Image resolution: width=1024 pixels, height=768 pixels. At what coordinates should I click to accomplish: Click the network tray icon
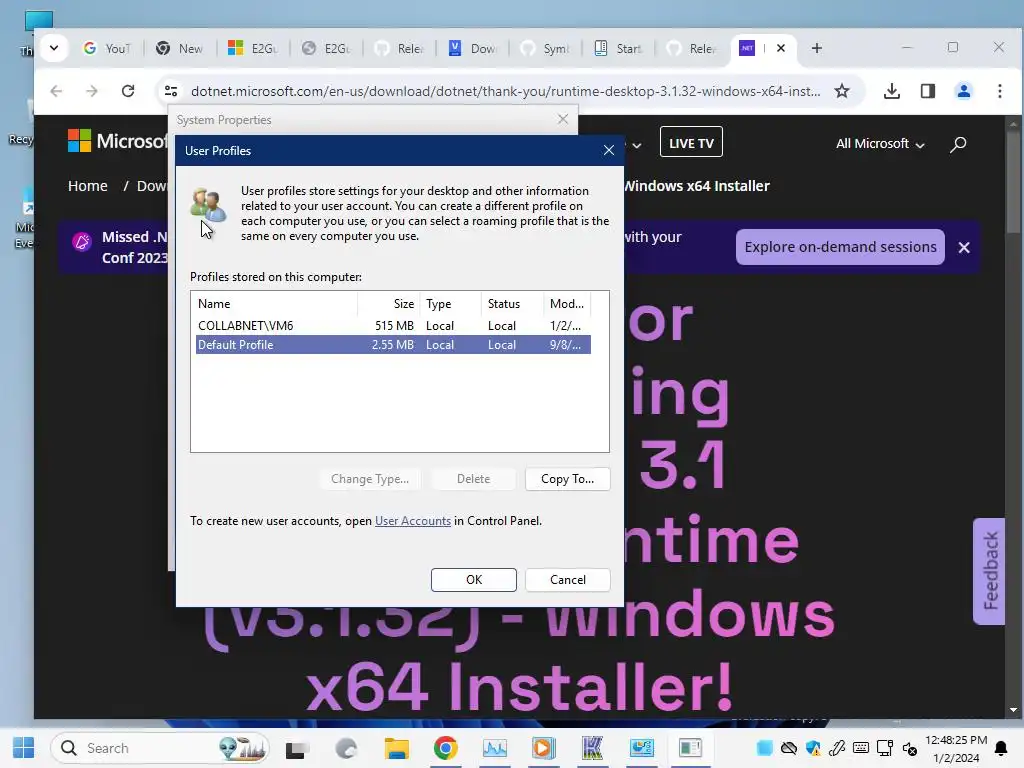tap(885, 748)
